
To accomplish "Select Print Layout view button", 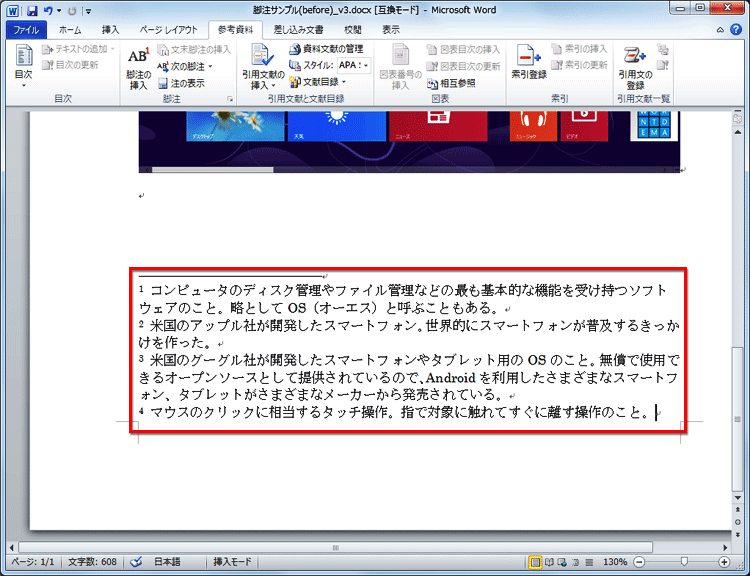I will (535, 562).
